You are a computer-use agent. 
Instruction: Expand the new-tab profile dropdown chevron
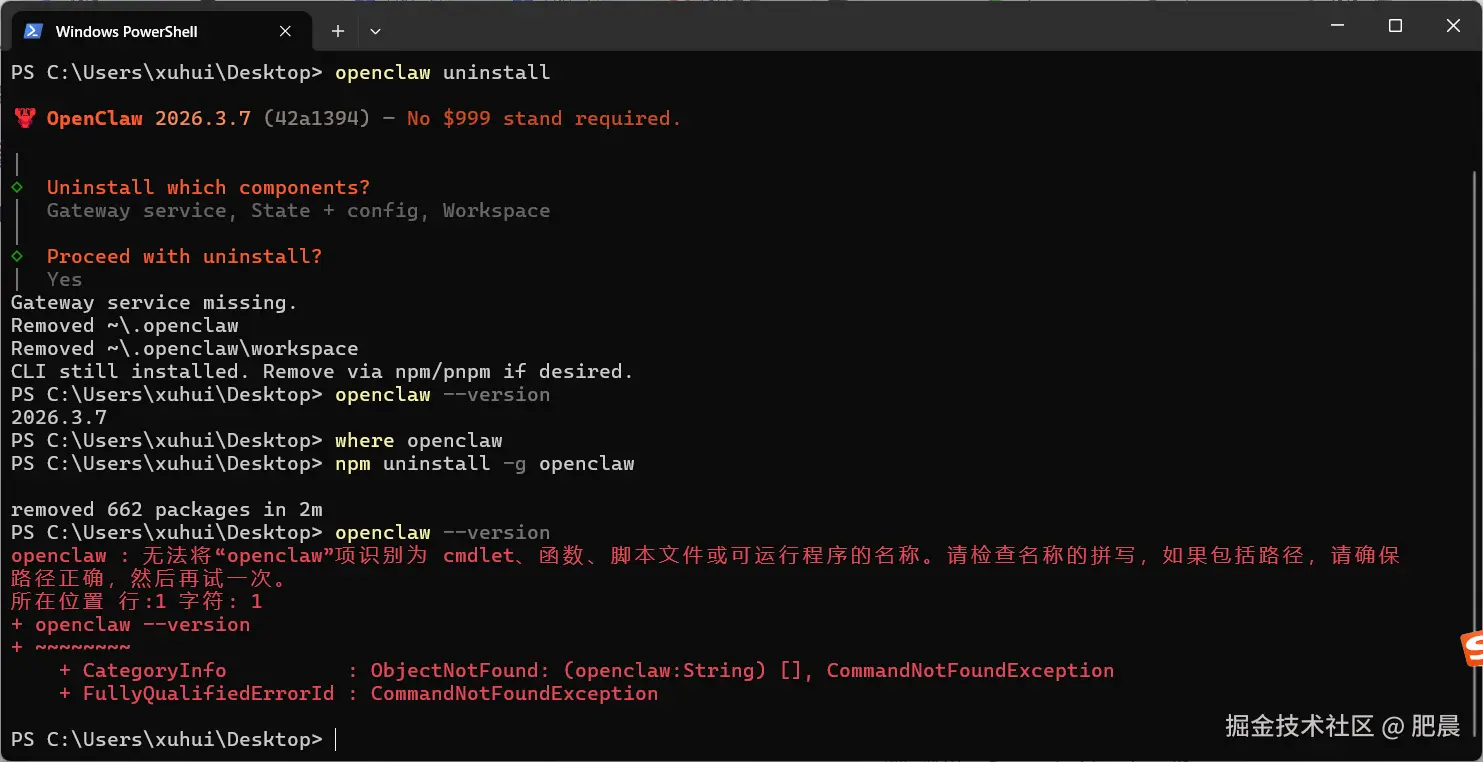point(375,31)
